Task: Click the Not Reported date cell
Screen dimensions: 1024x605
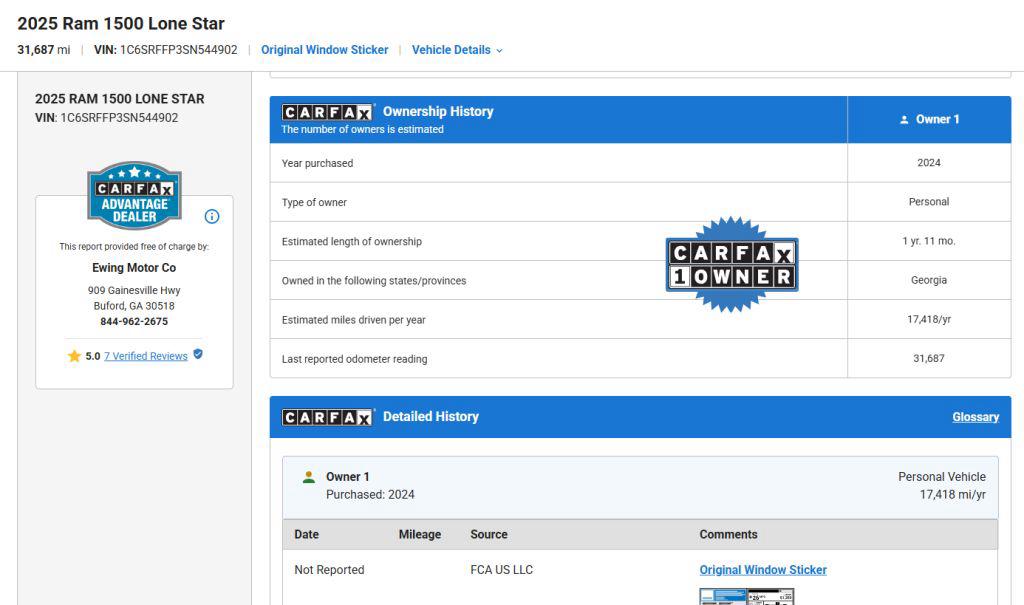Action: point(329,570)
